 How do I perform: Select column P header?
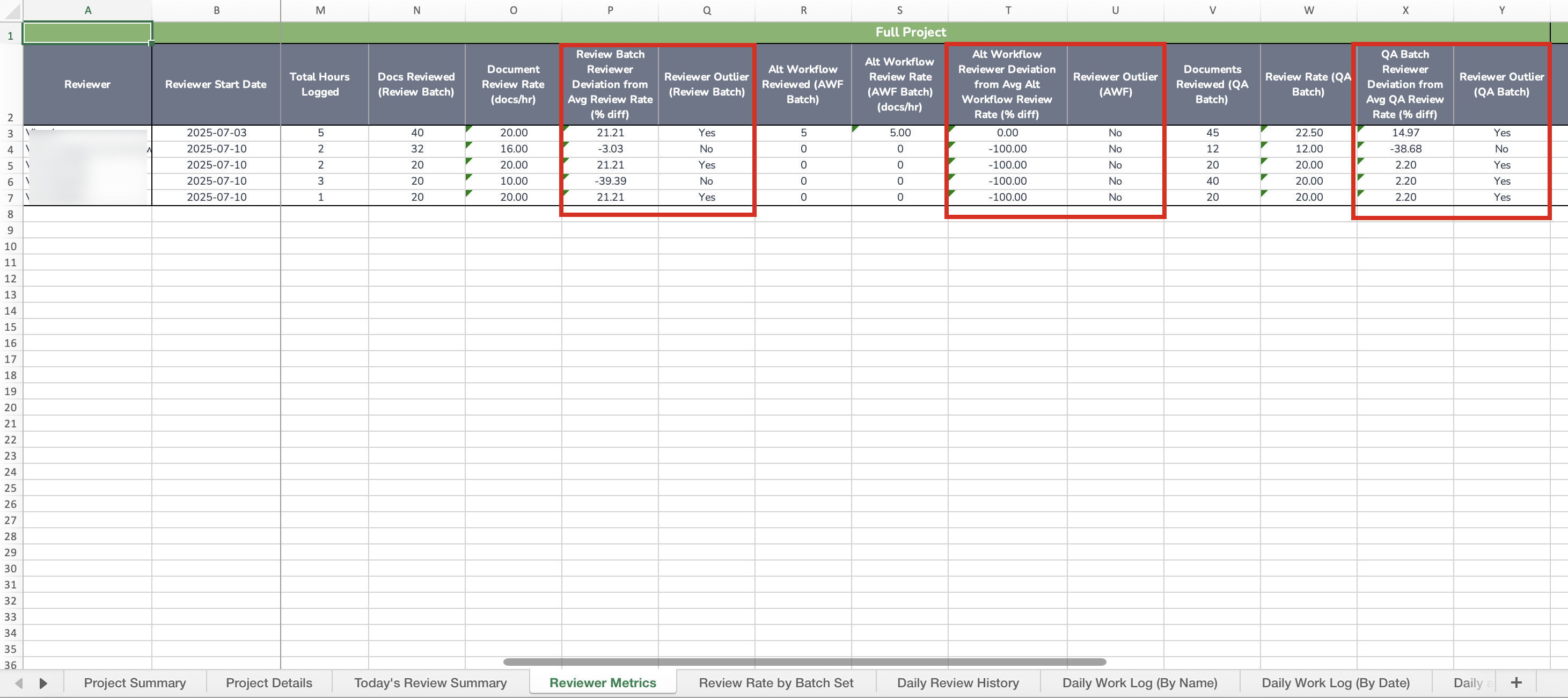(x=610, y=10)
